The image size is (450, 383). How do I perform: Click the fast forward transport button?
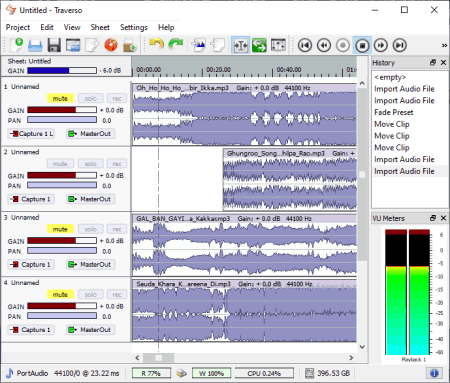click(x=381, y=45)
